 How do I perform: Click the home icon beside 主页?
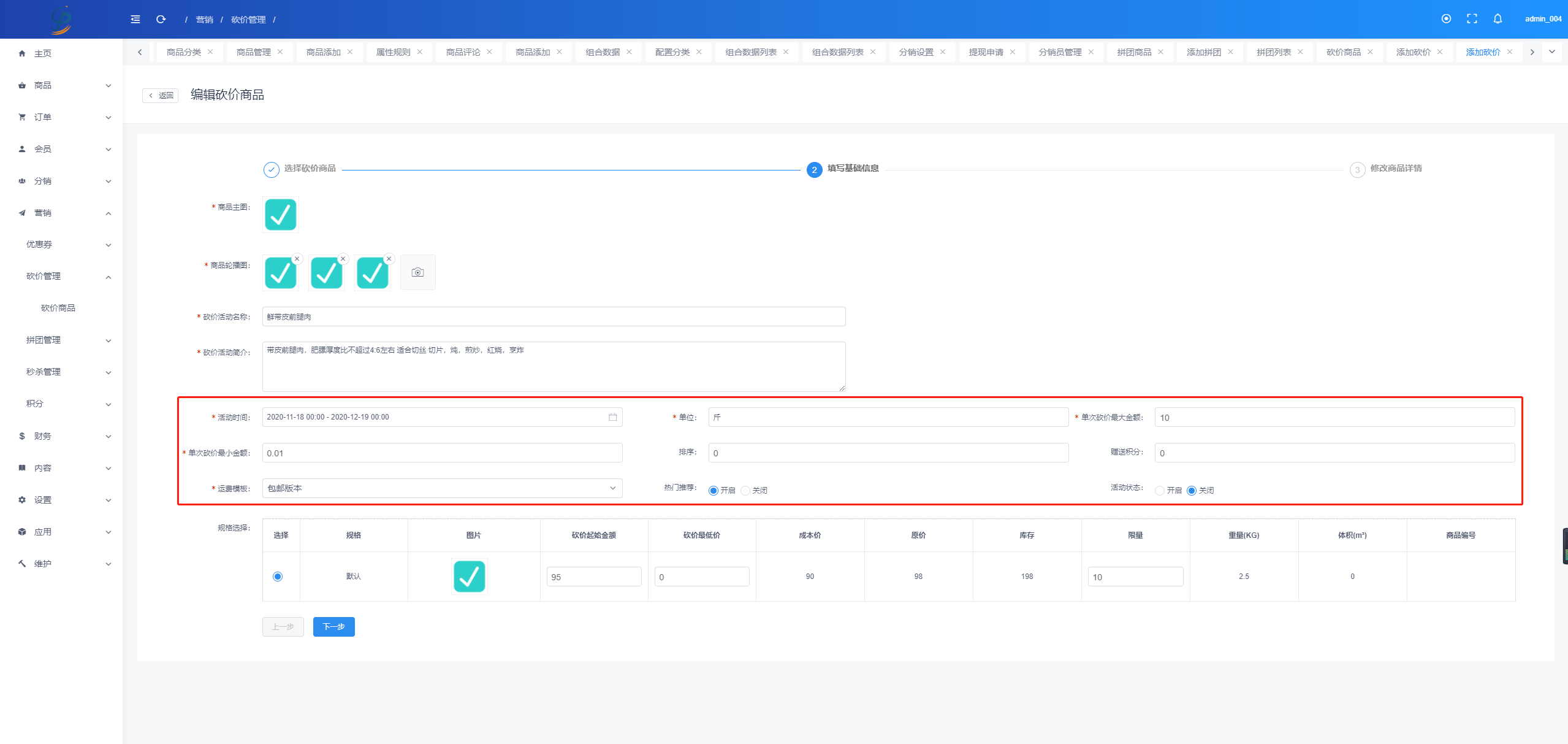click(22, 53)
